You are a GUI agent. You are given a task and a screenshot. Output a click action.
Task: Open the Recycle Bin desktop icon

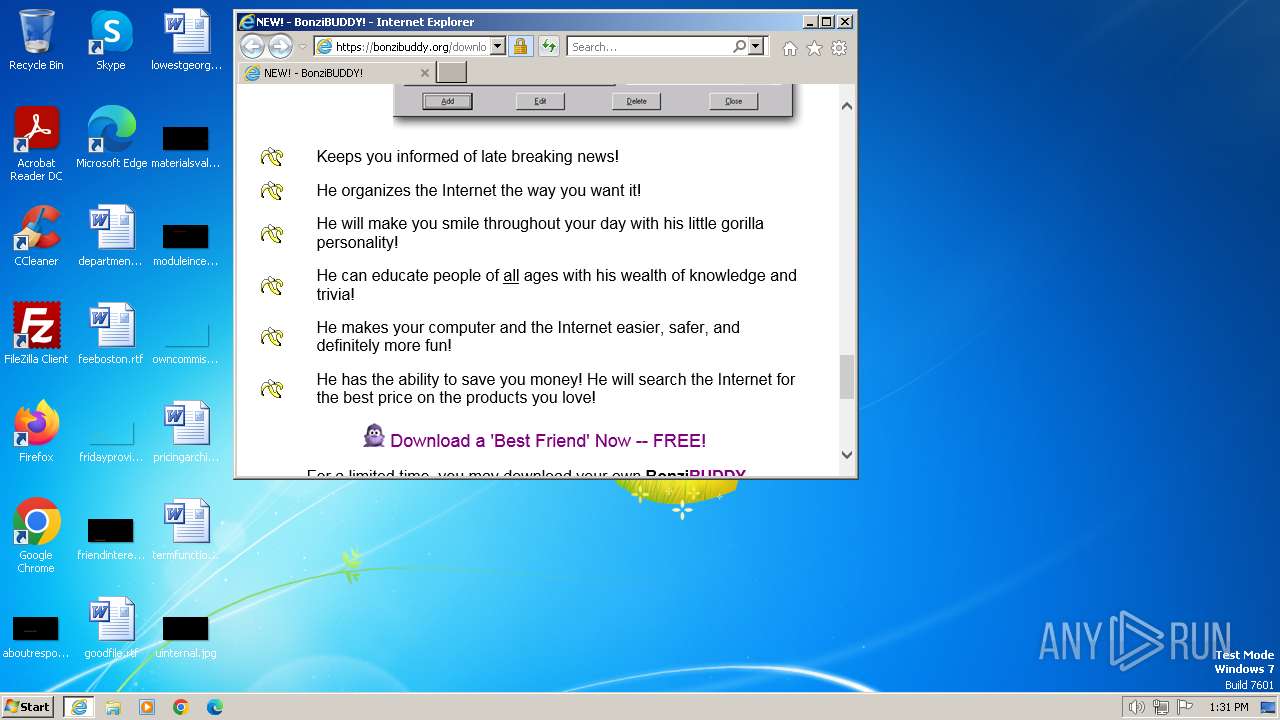[x=36, y=40]
